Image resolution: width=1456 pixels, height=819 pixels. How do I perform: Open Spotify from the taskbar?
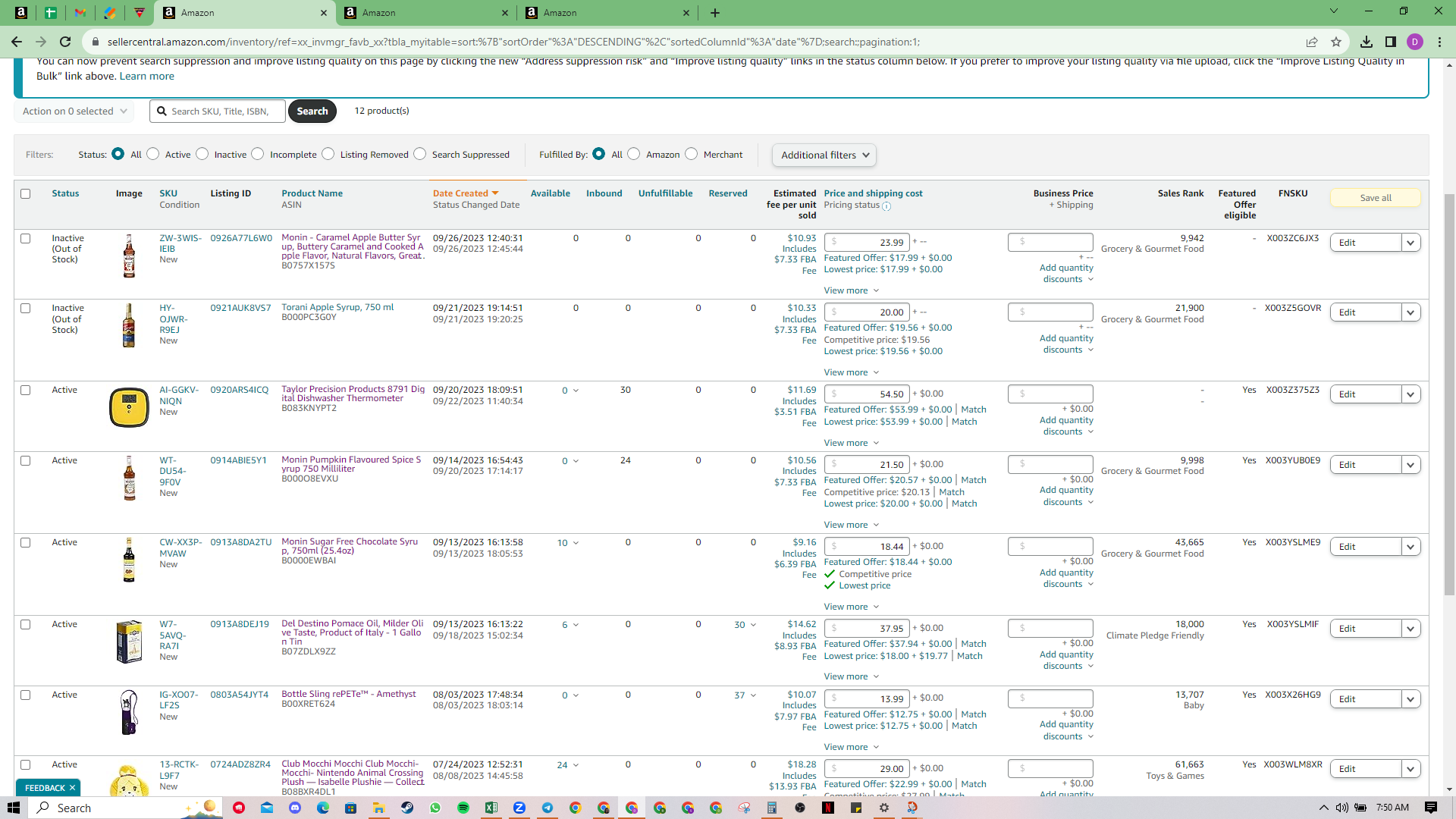(x=463, y=808)
